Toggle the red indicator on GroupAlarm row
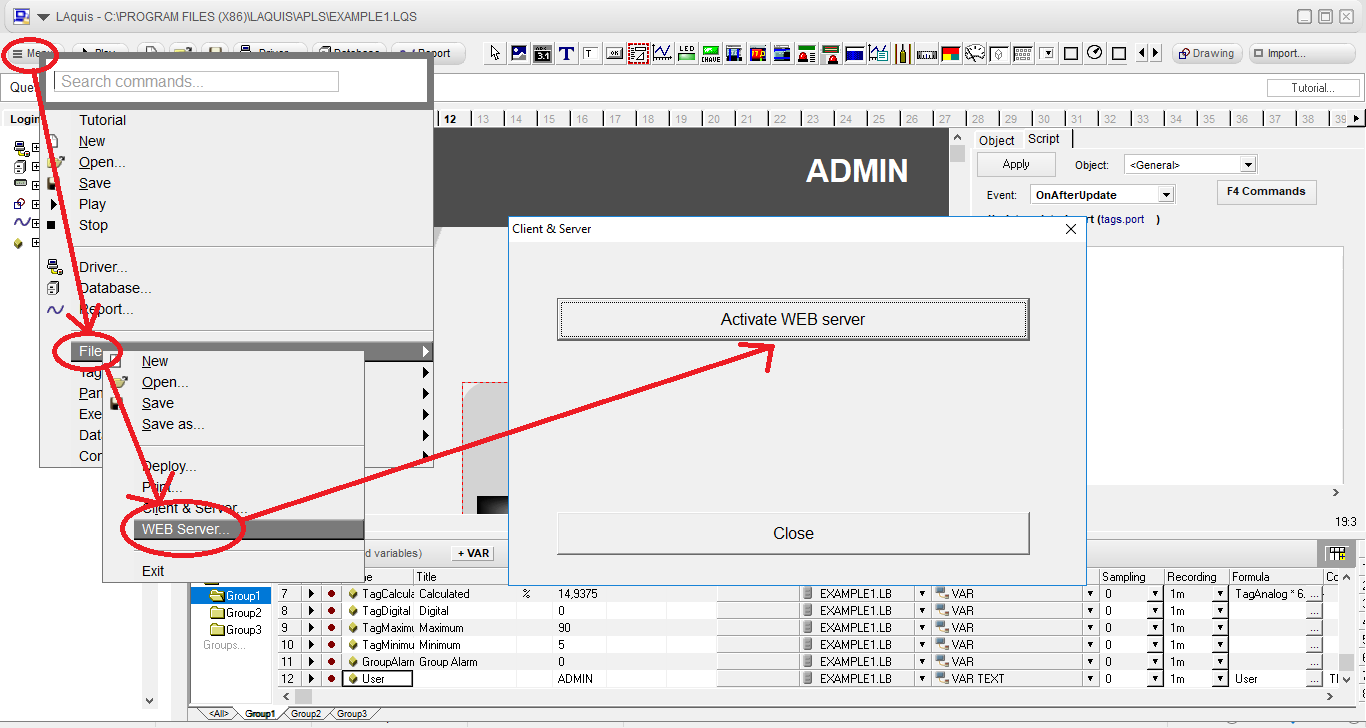Viewport: 1366px width, 728px height. (331, 660)
